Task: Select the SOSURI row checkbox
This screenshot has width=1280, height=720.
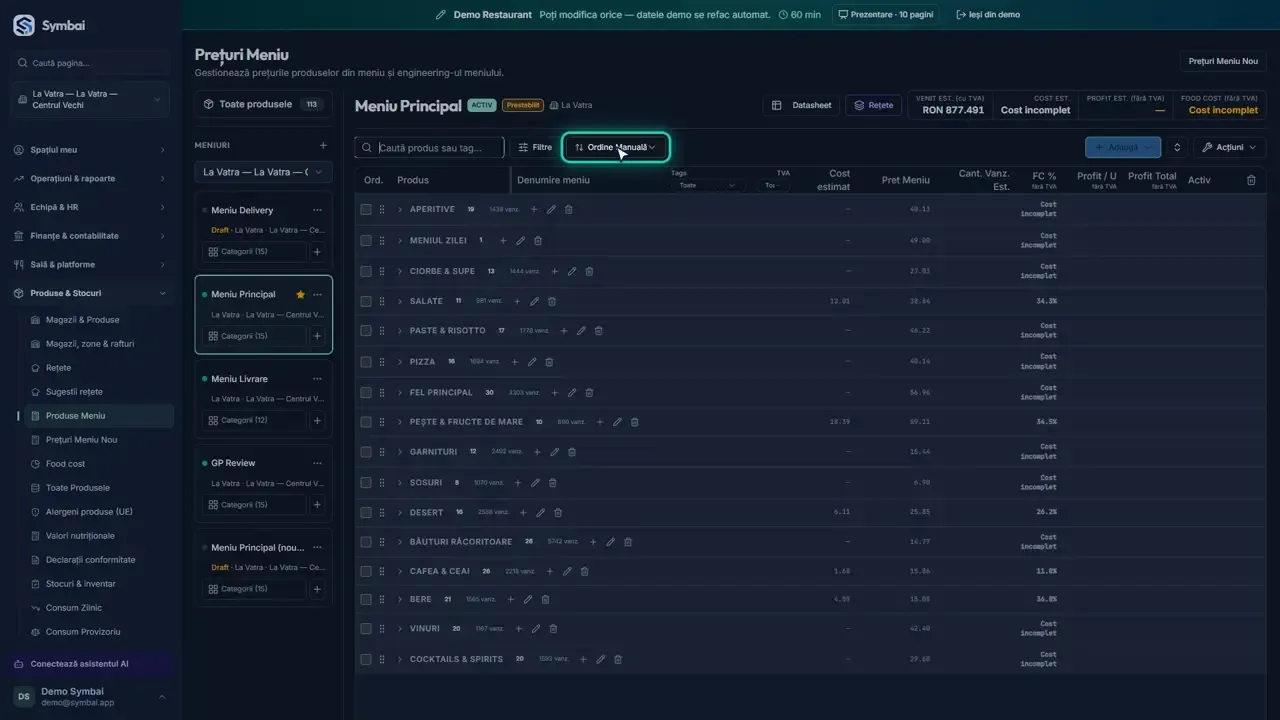Action: tap(366, 483)
